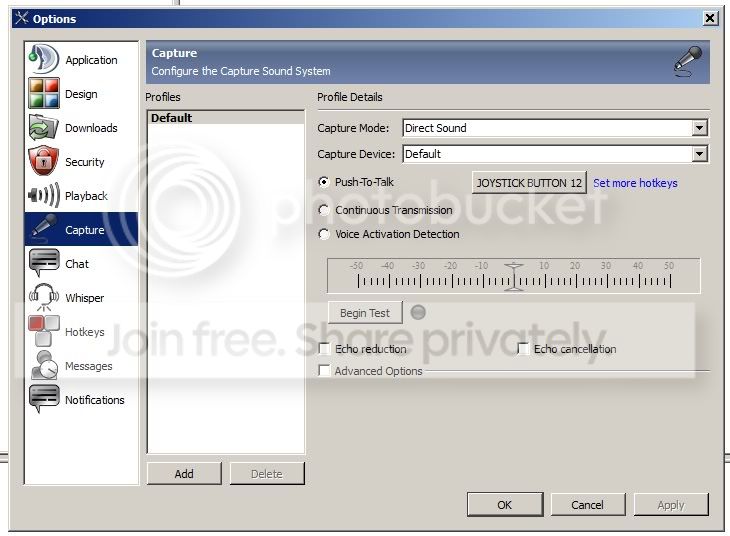Select Voice Activation Detection radio button
Screen dimensions: 730x536
click(x=323, y=234)
